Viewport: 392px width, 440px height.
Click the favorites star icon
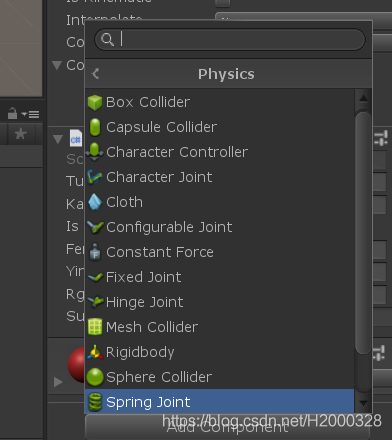click(x=21, y=134)
